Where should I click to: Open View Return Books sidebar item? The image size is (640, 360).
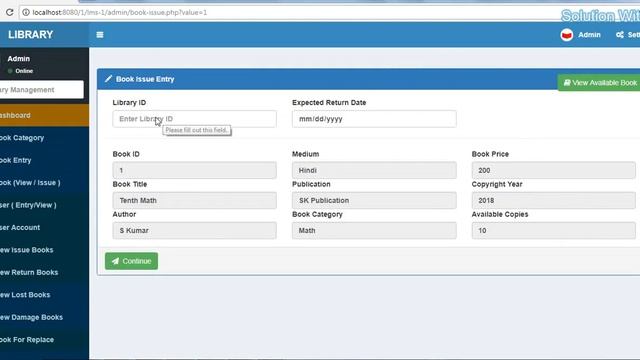tap(44, 272)
